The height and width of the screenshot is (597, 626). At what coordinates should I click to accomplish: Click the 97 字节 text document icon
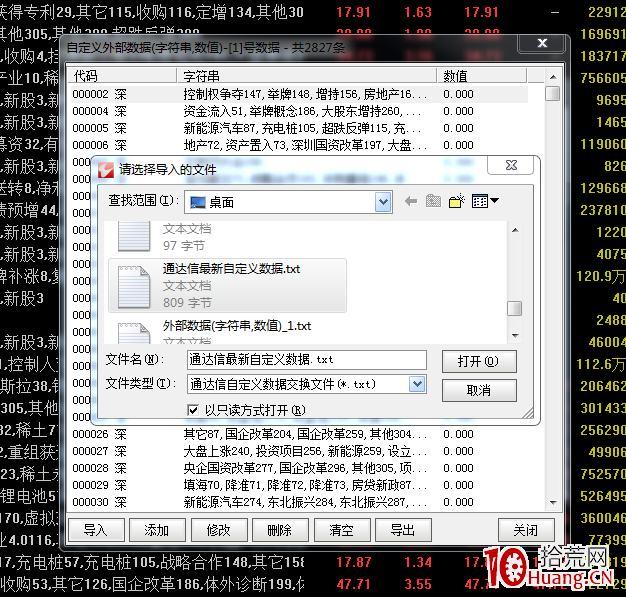pyautogui.click(x=134, y=236)
